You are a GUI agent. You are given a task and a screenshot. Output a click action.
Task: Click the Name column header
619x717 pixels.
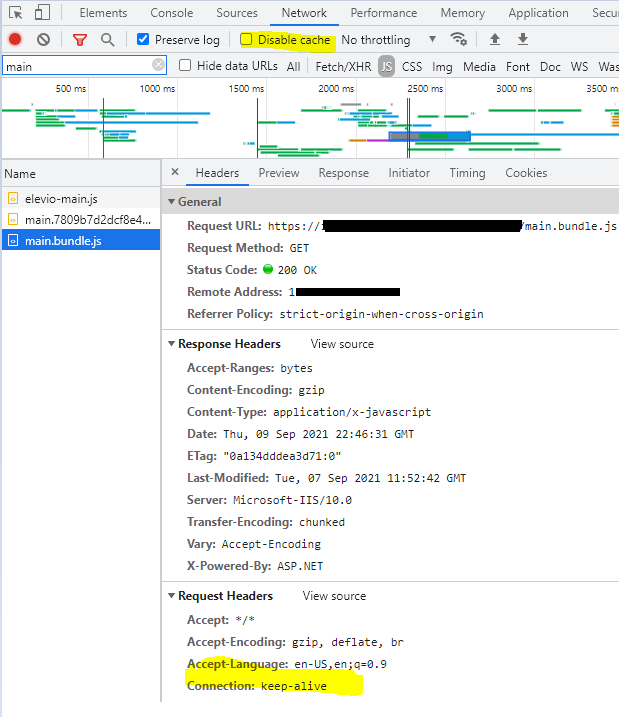pos(81,174)
